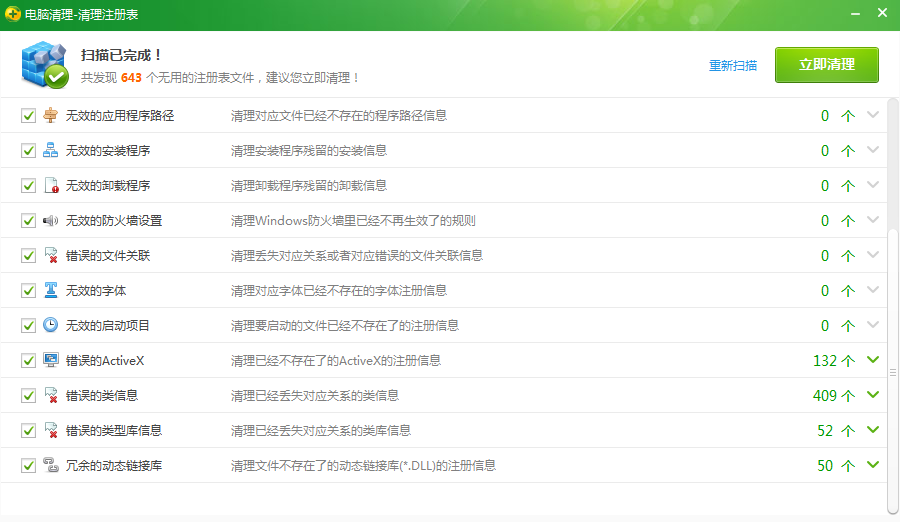This screenshot has width=900, height=522.
Task: Click the 无效的防火墙设置 speaker icon
Action: point(51,221)
